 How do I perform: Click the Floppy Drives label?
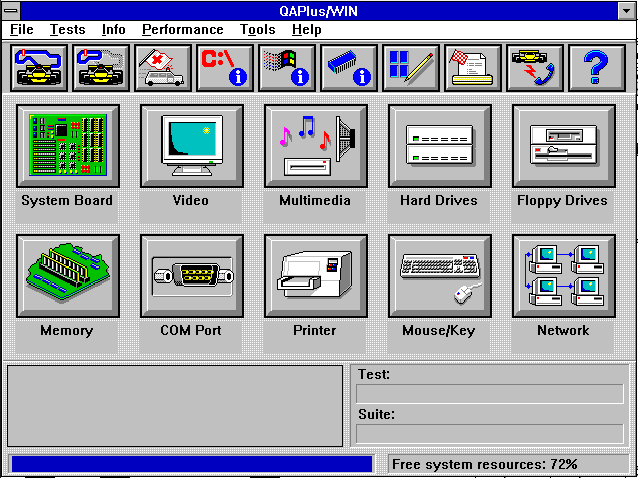coord(563,201)
